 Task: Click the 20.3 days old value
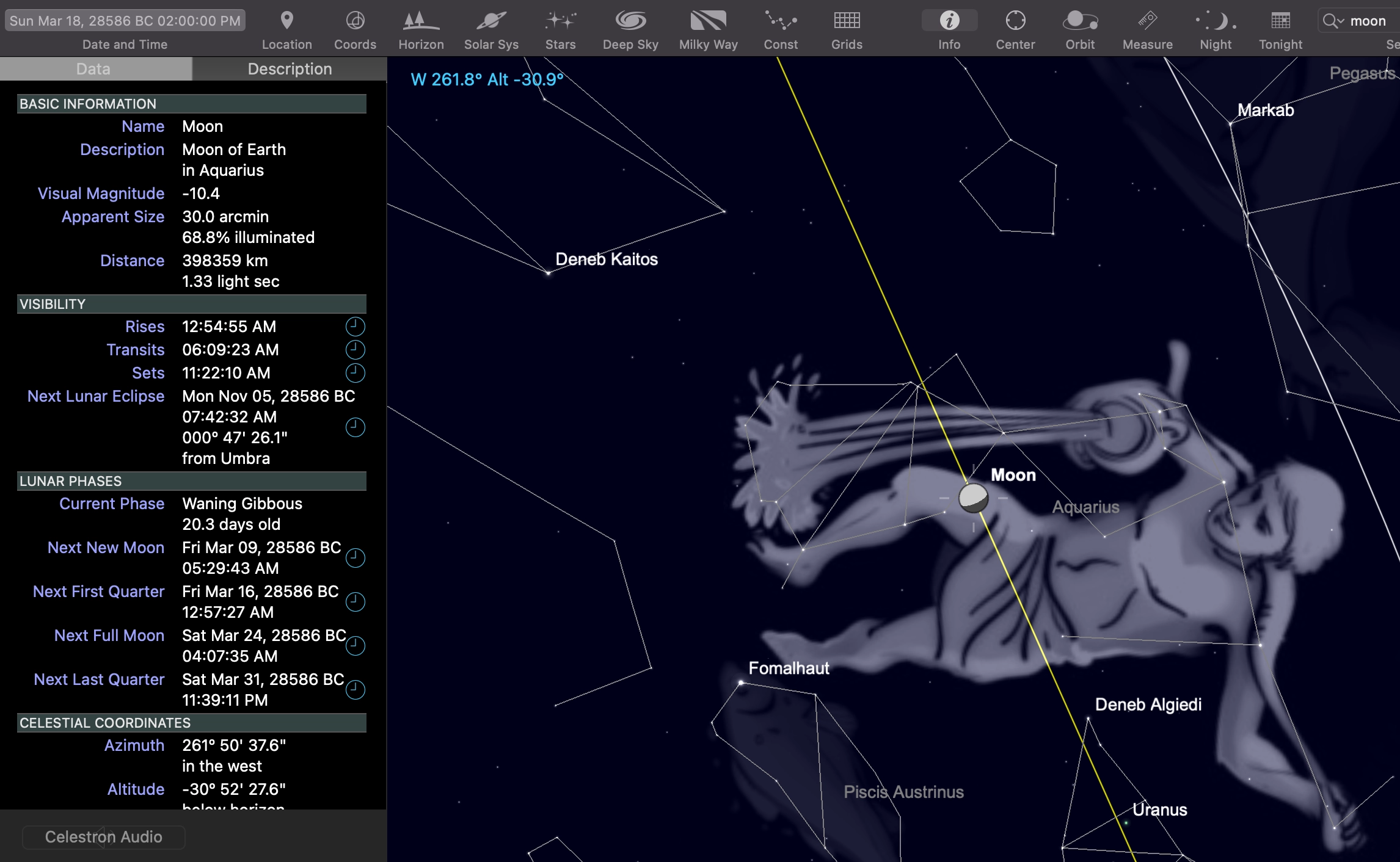click(x=231, y=524)
